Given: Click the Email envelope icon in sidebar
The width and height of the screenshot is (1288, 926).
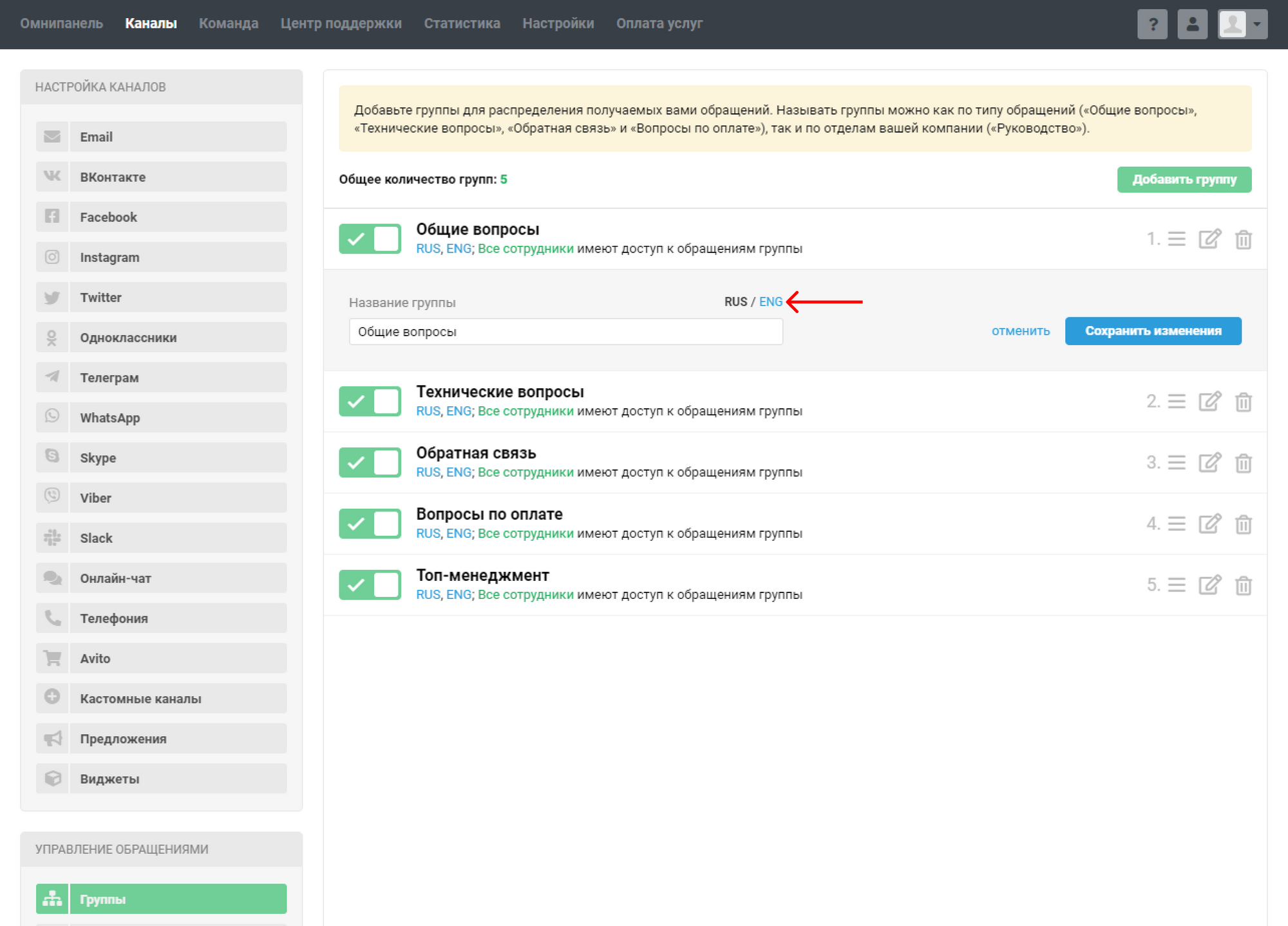Looking at the screenshot, I should coord(52,137).
